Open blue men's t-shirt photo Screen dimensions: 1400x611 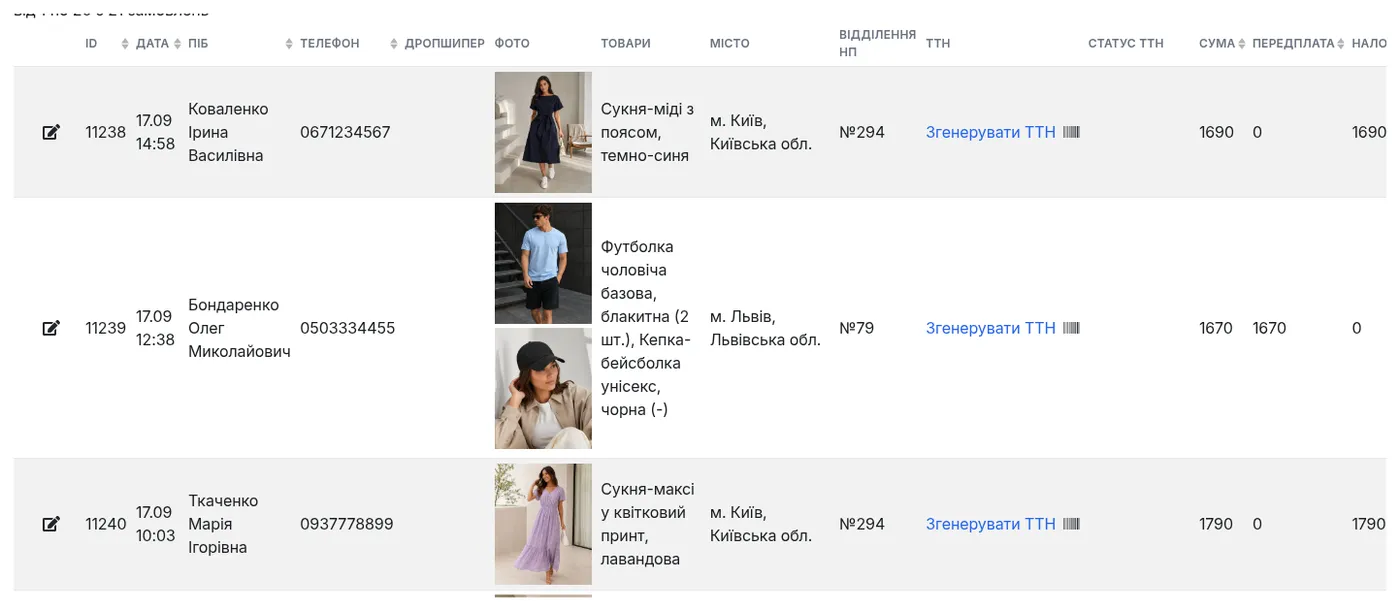tap(543, 264)
